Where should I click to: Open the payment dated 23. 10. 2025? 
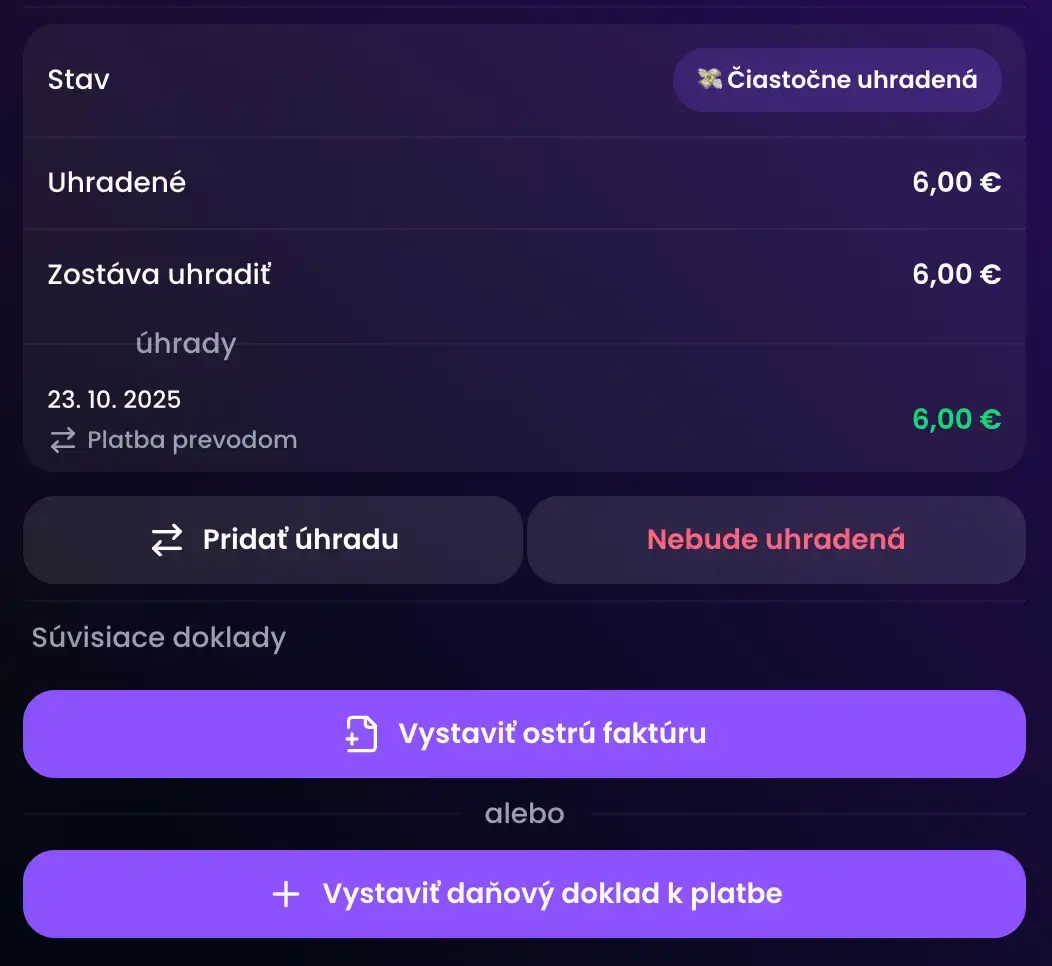coord(114,400)
